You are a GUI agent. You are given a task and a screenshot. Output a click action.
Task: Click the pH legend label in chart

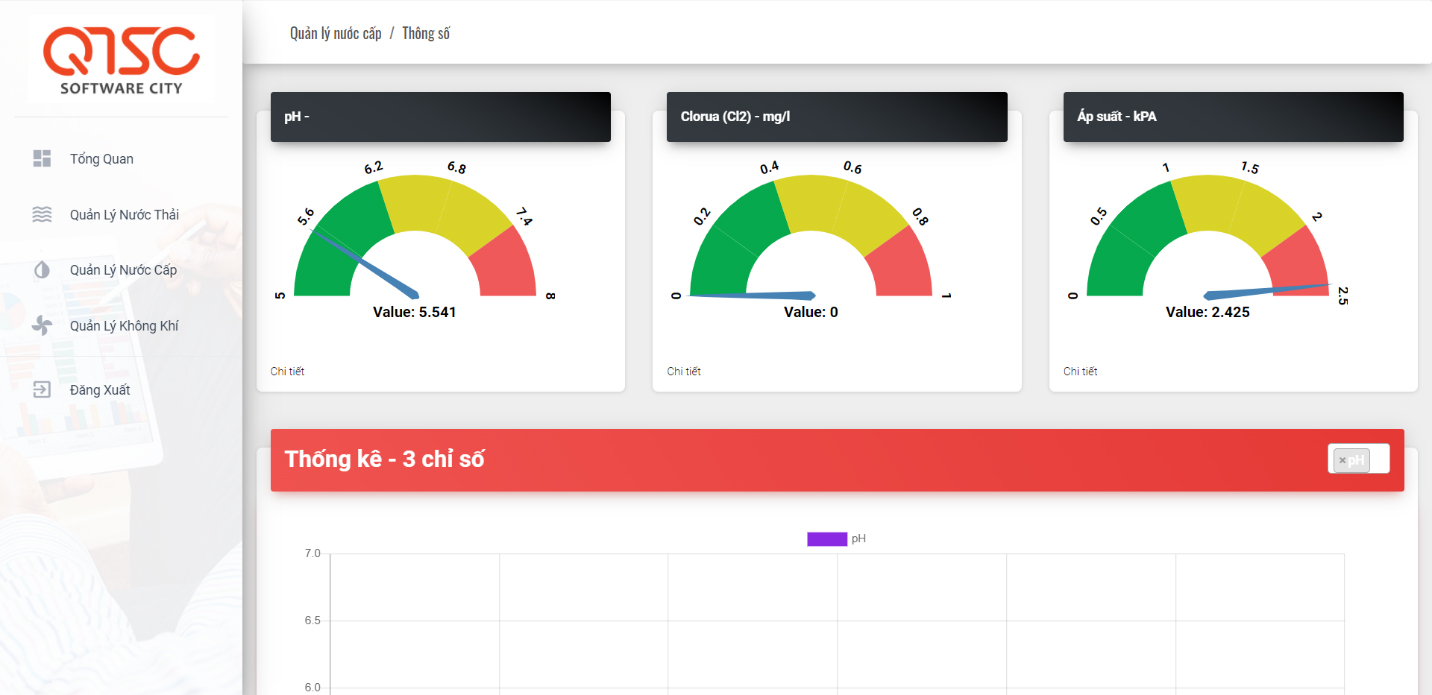pos(859,539)
